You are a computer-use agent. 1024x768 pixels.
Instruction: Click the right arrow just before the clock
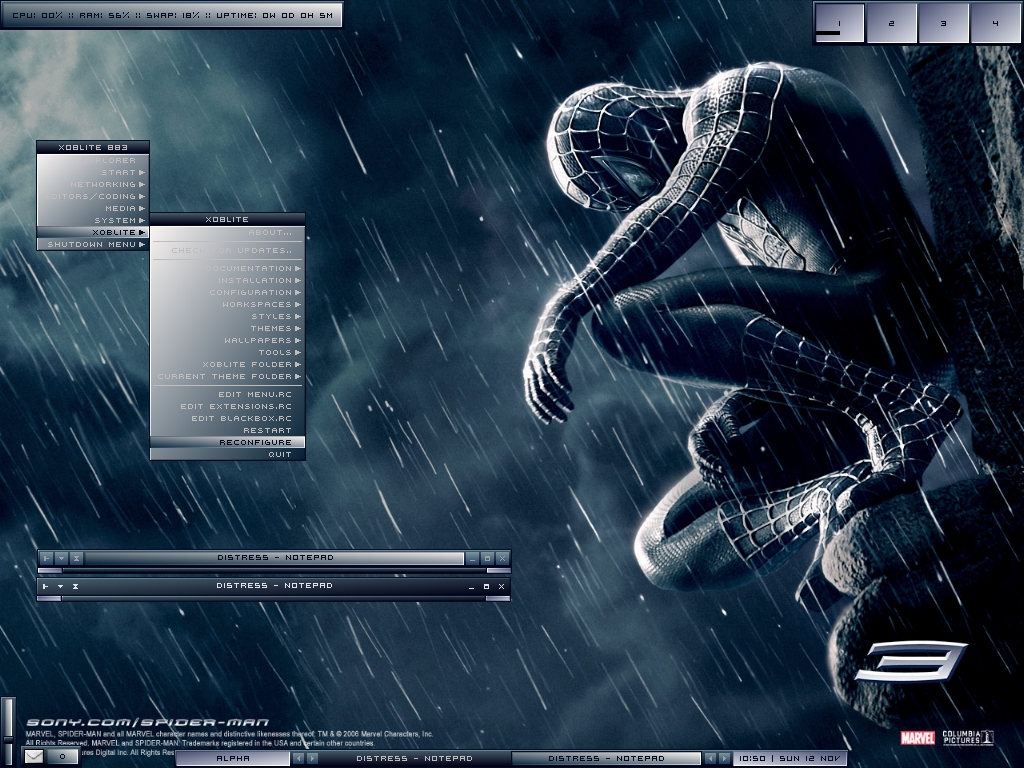pos(724,758)
